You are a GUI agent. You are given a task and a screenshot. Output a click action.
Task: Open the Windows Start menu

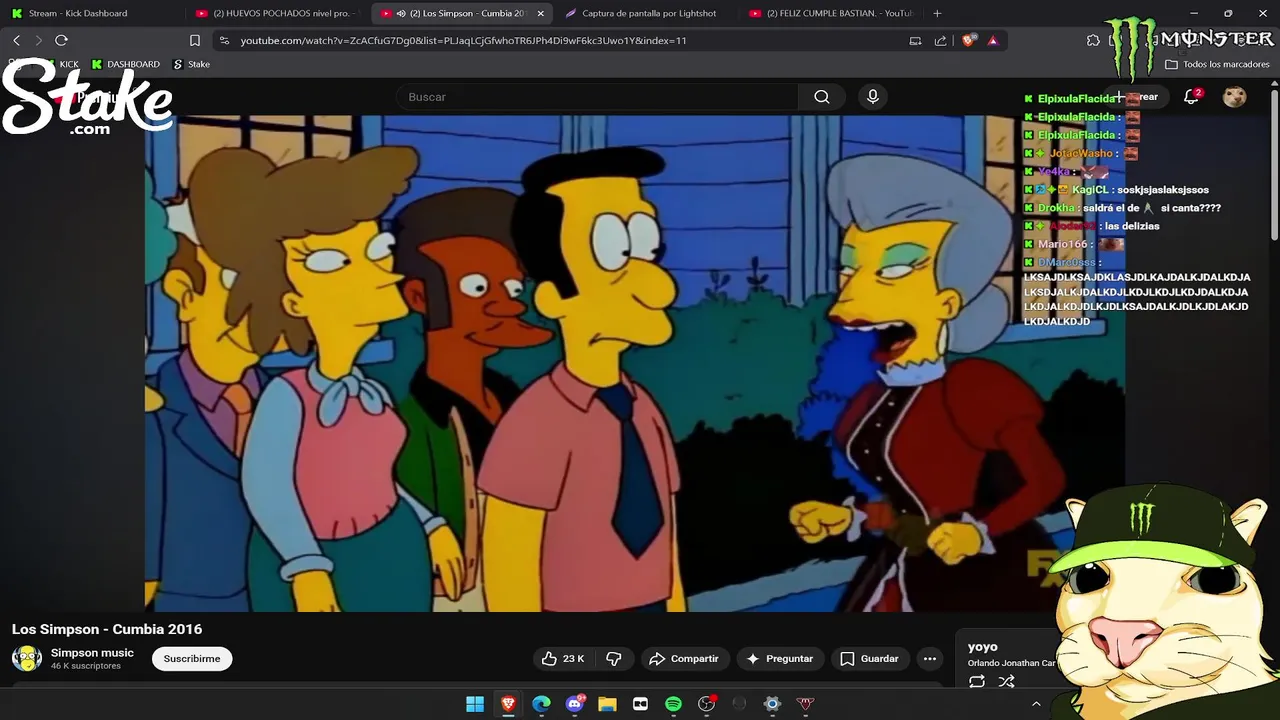pos(475,704)
